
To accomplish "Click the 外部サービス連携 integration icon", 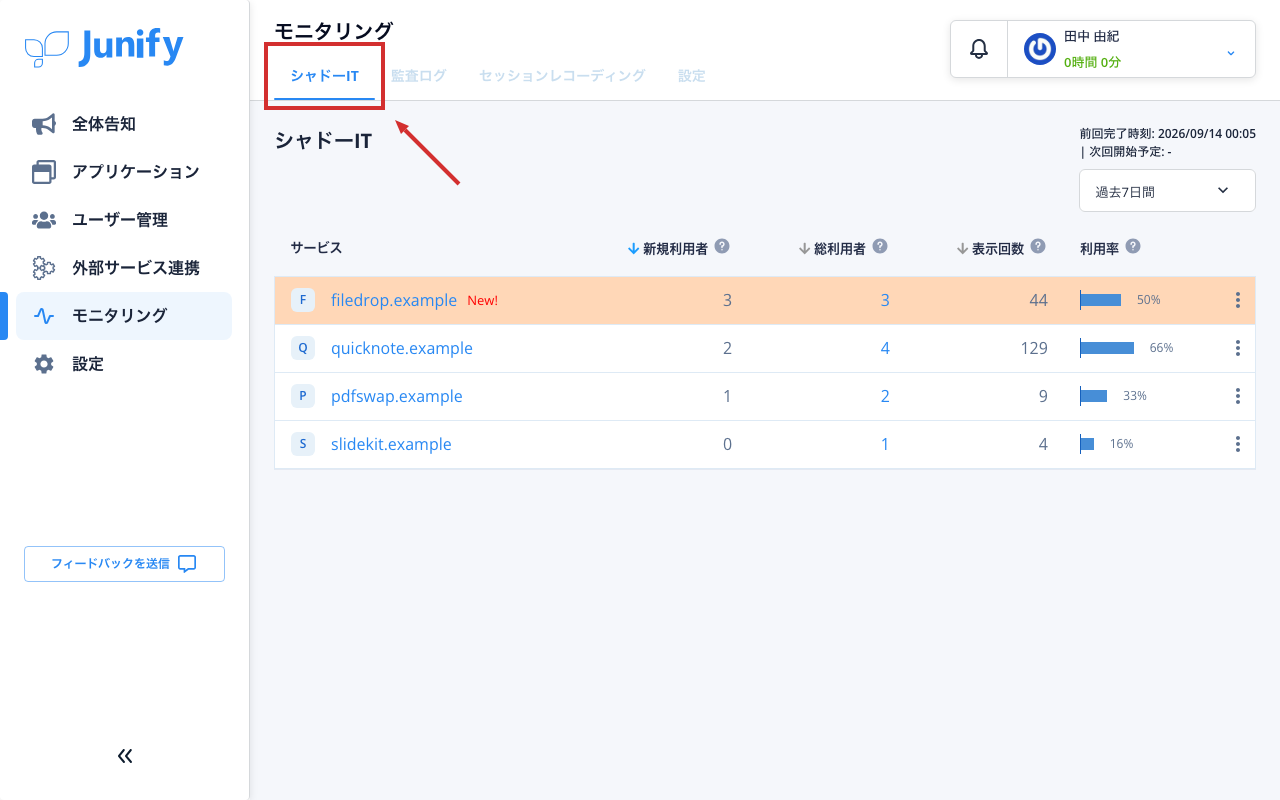I will click(x=44, y=268).
